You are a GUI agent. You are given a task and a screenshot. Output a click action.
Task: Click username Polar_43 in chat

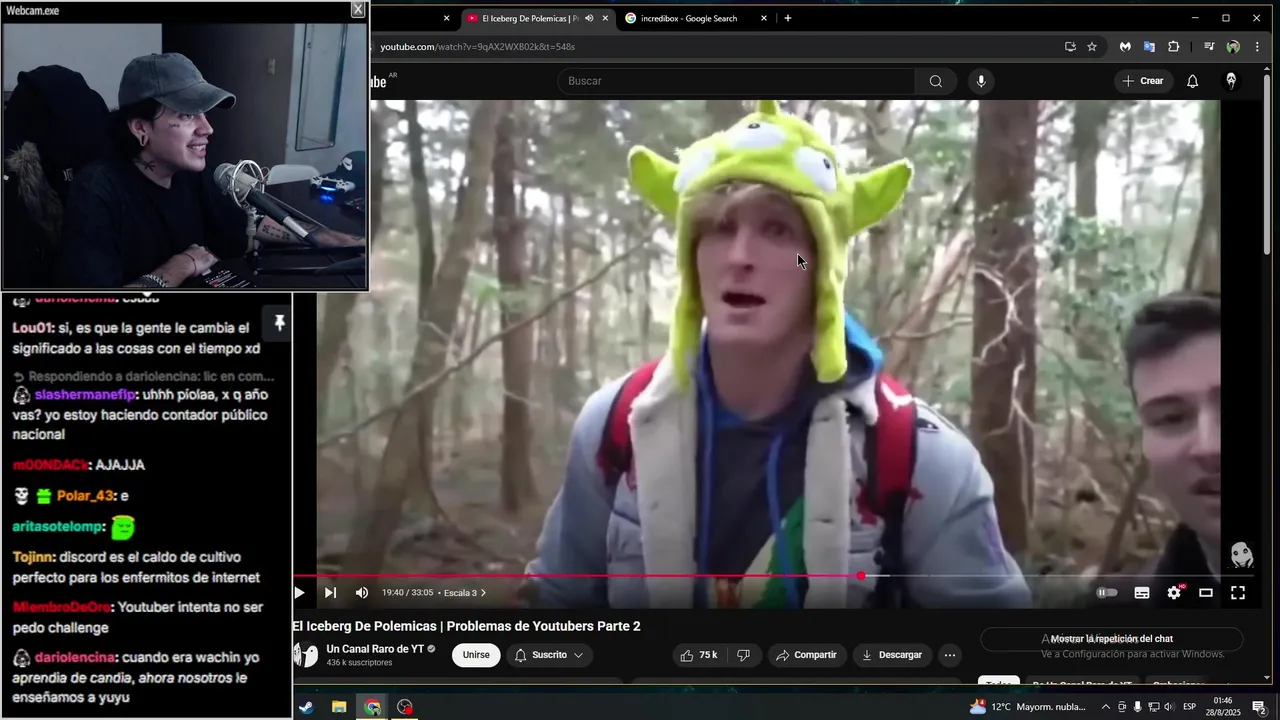pos(86,496)
